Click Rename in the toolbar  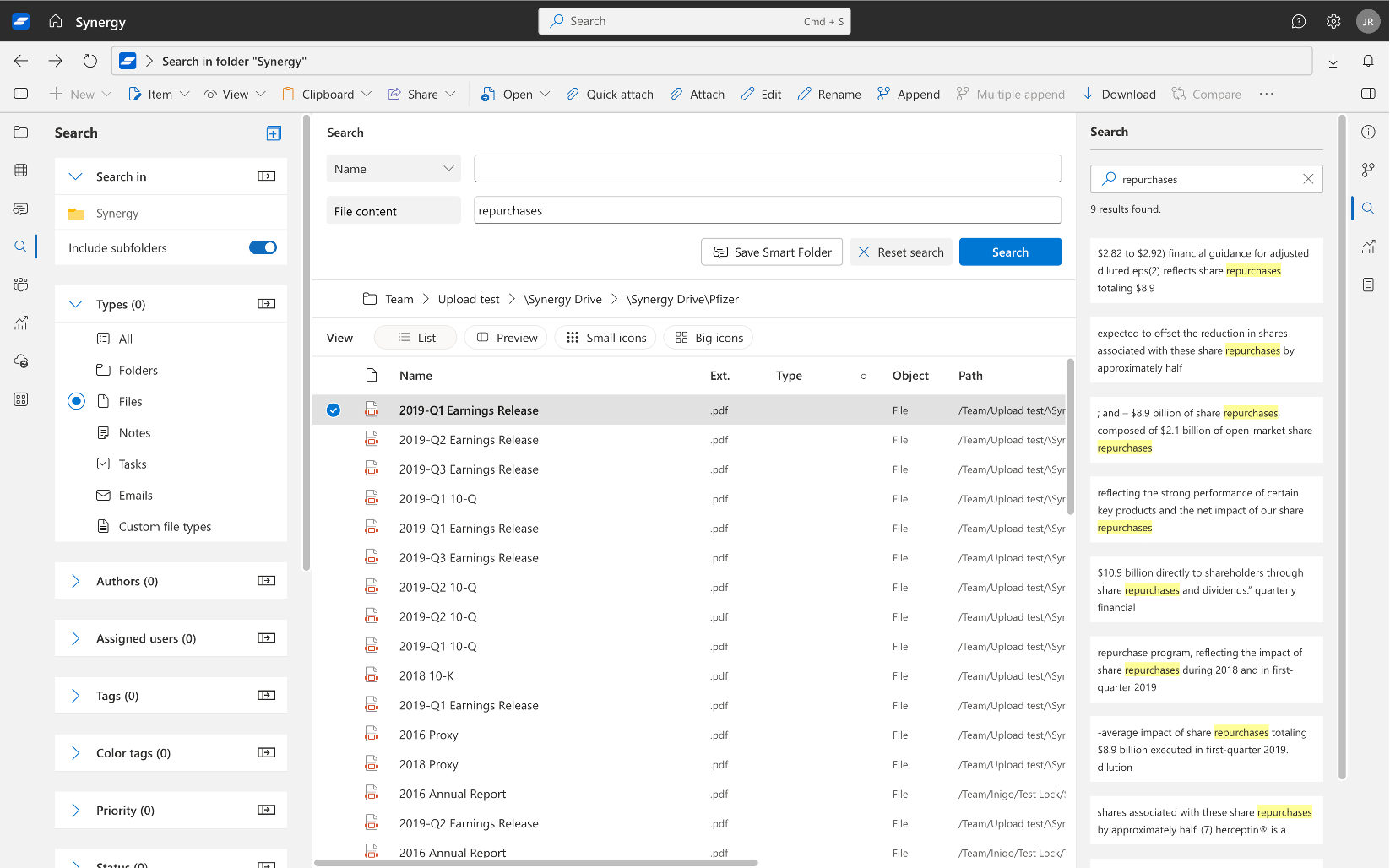pos(829,94)
